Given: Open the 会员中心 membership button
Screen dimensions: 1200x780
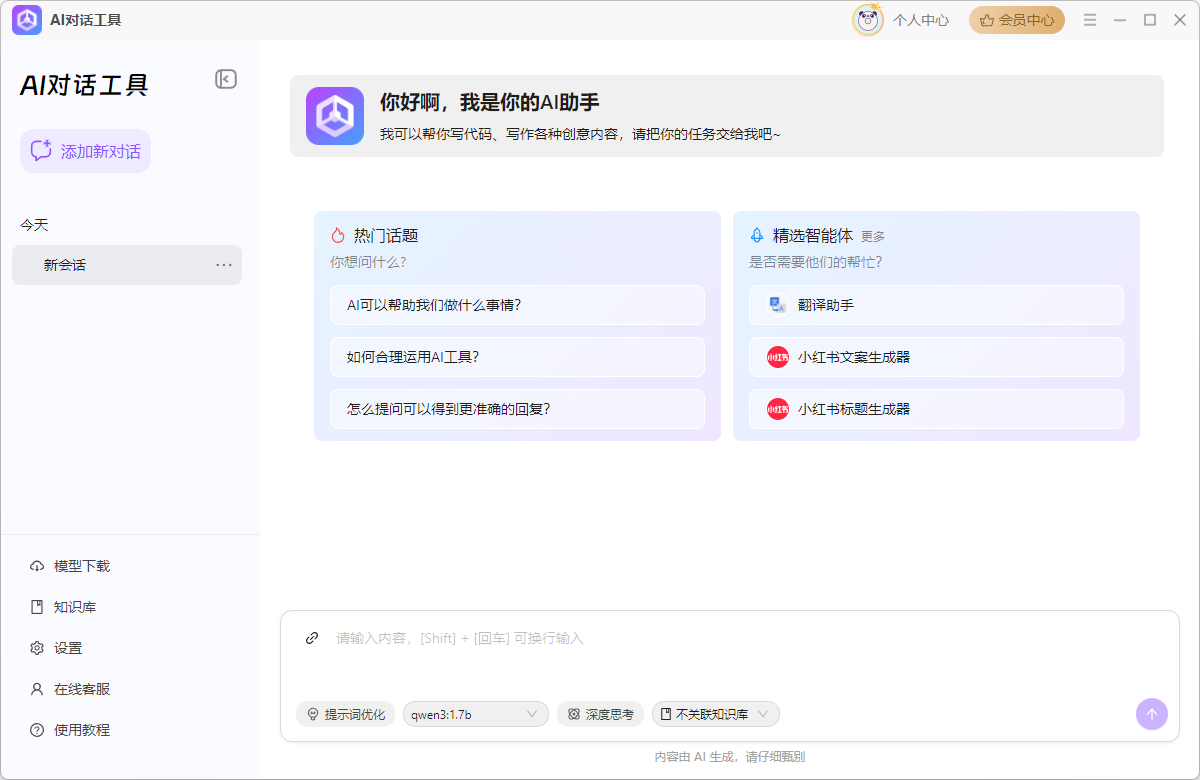Looking at the screenshot, I should click(x=1017, y=20).
